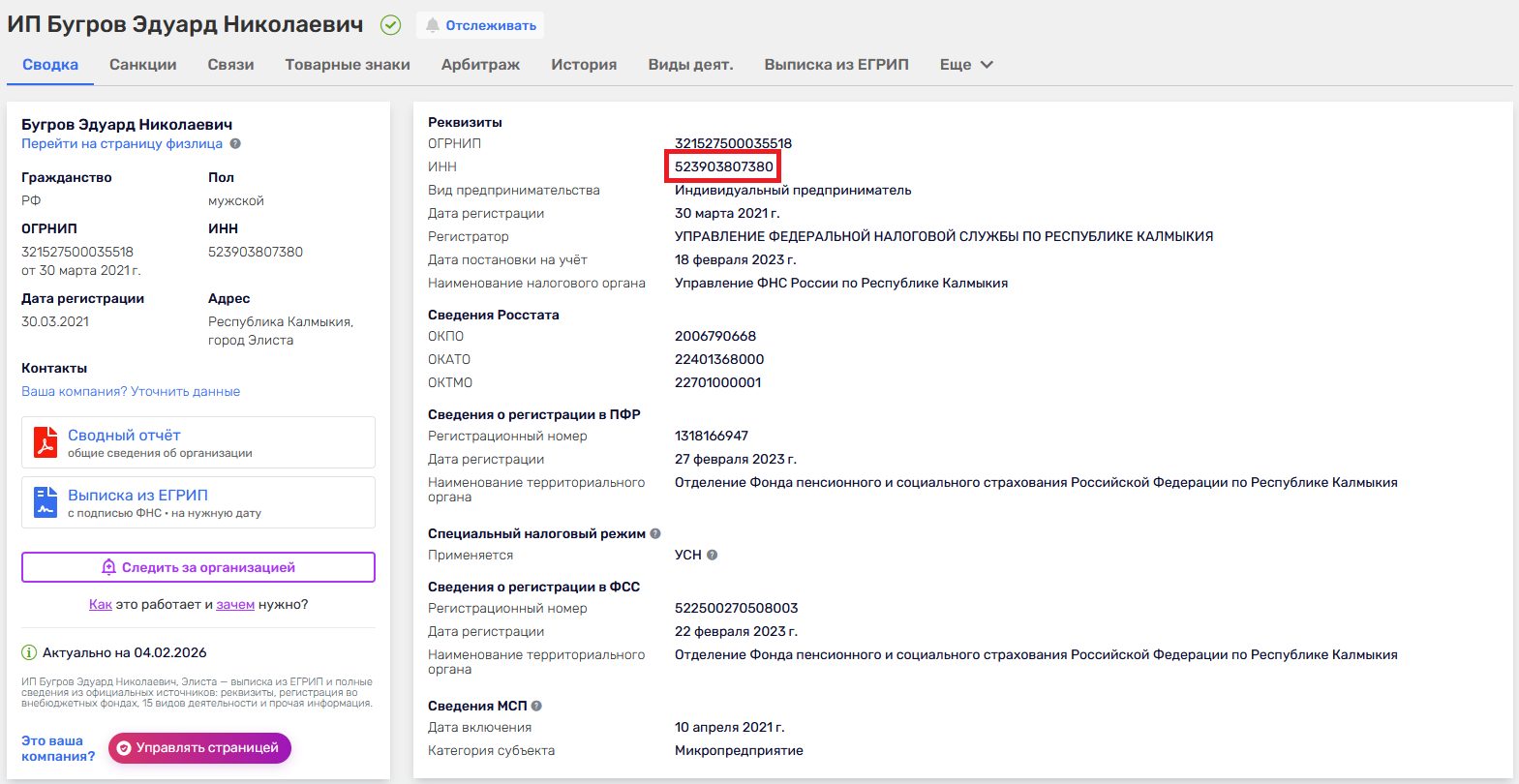This screenshot has height=784, width=1519.
Task: Open the История tab
Action: pos(584,65)
